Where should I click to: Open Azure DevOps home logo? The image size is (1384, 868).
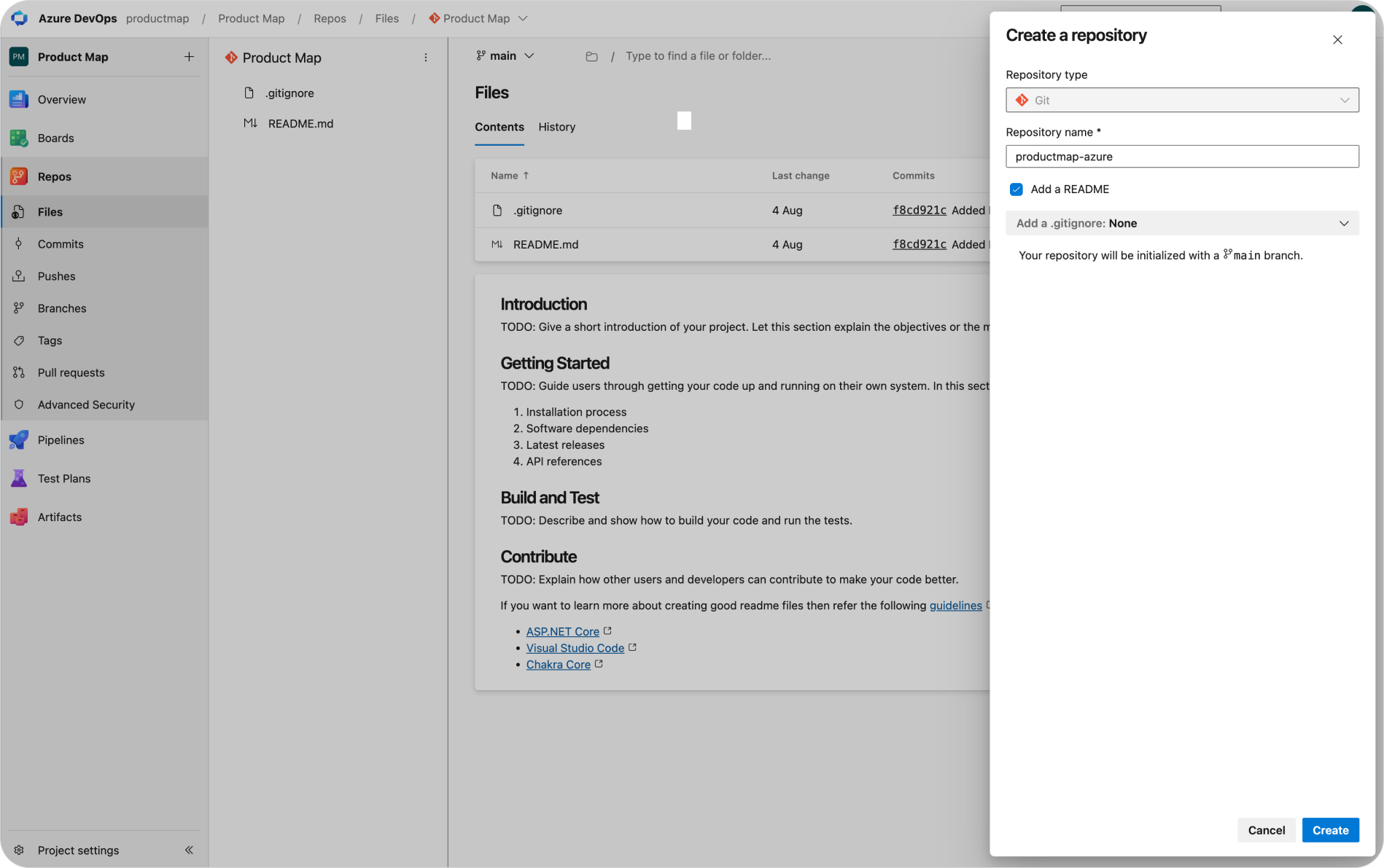click(19, 18)
